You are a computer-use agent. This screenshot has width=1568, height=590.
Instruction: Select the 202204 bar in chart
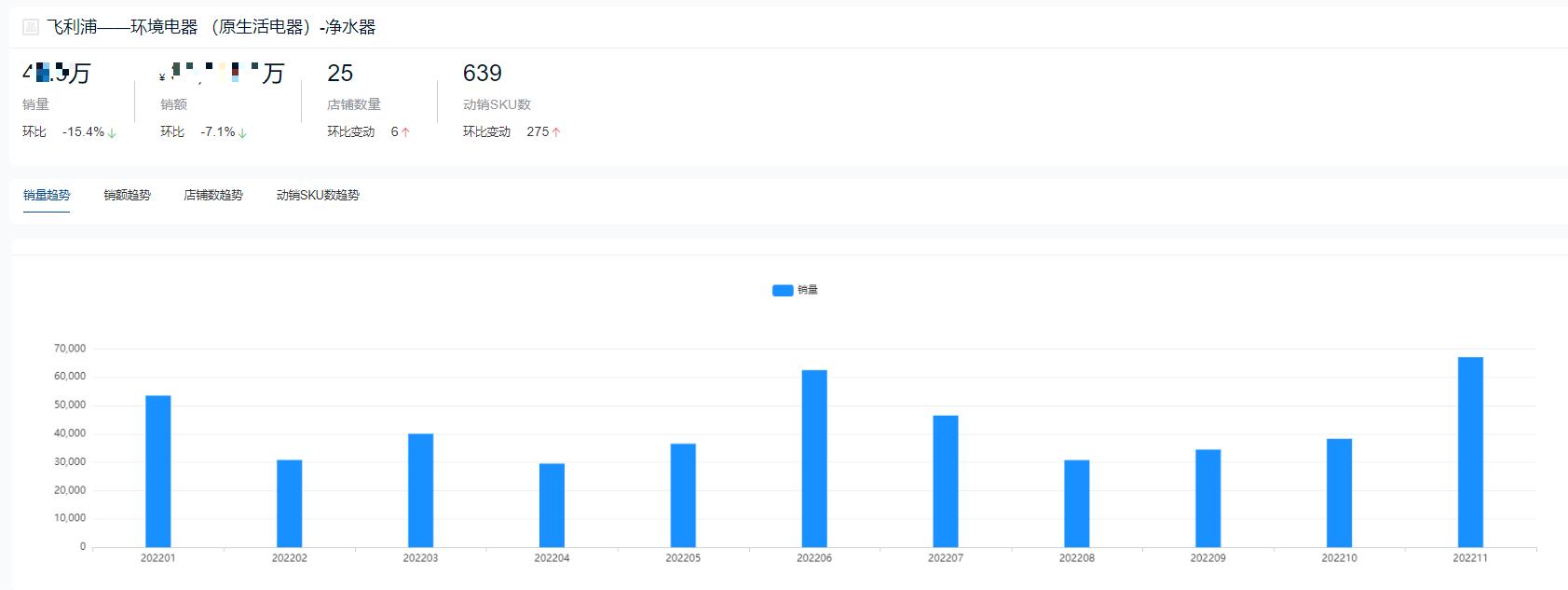(552, 505)
